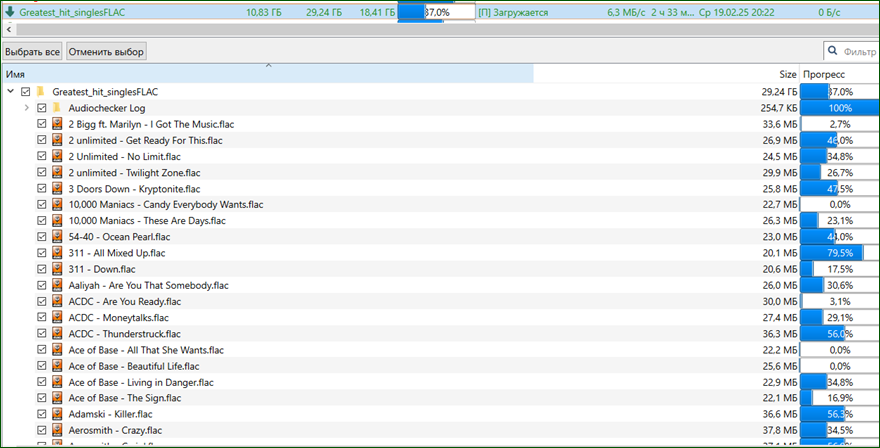Click the 254,7 КБ size of Audiochecker Log
The width and height of the screenshot is (880, 448).
777,108
